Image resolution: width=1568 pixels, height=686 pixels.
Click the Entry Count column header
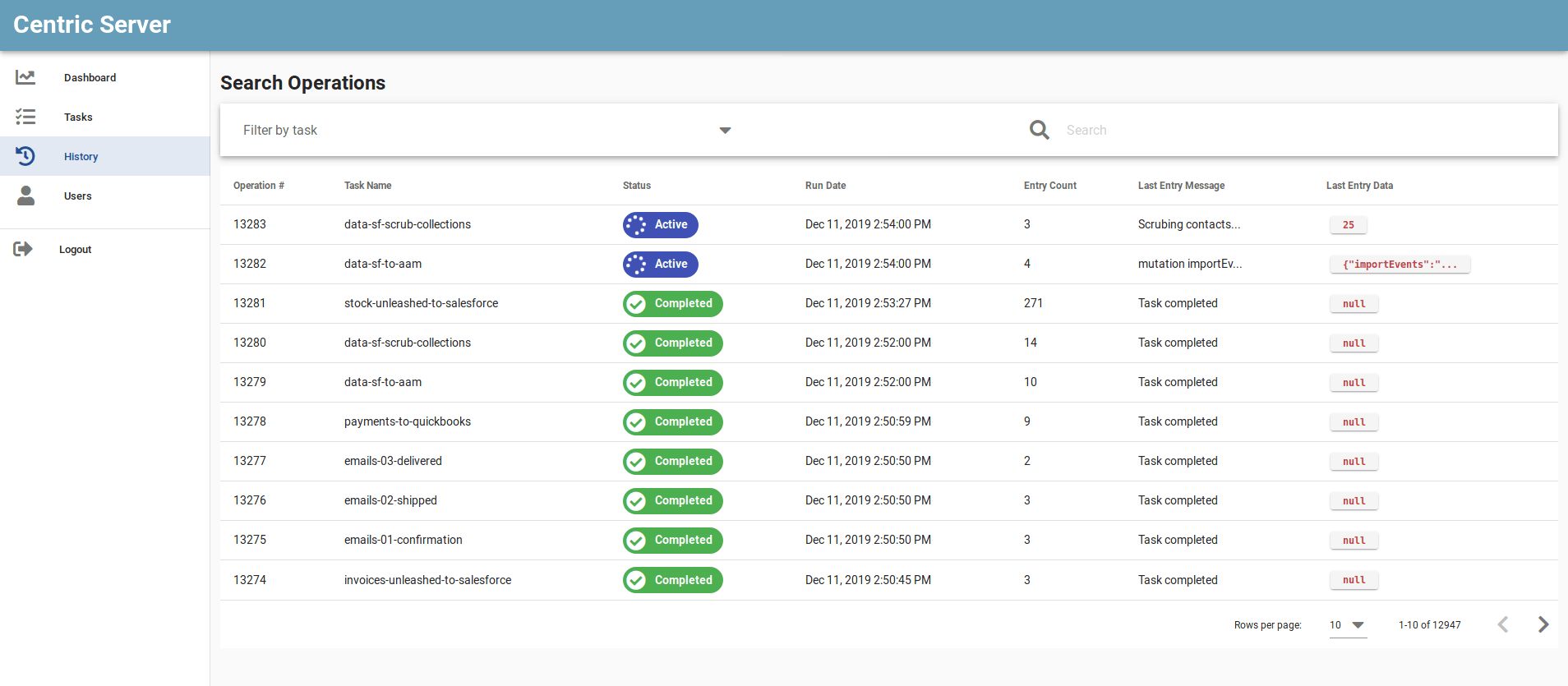tap(1050, 186)
